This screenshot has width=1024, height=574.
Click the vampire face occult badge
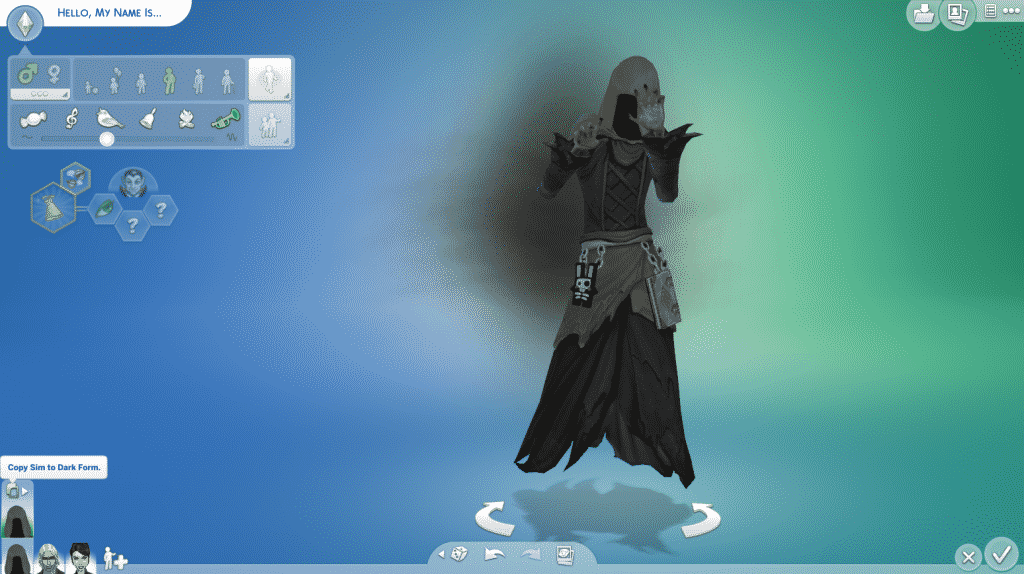pos(133,183)
